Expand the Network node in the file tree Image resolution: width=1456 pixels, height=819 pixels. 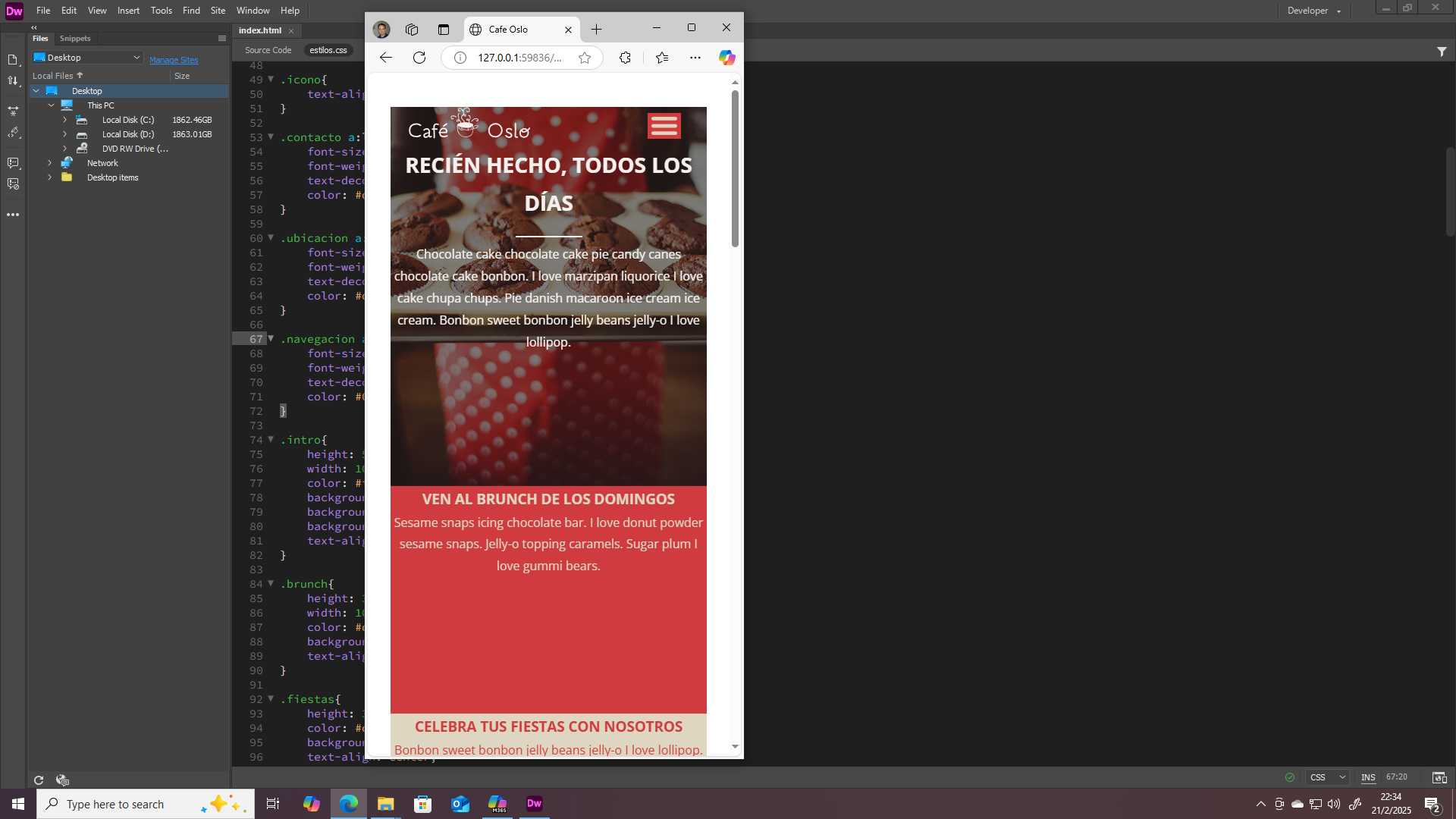[x=49, y=162]
